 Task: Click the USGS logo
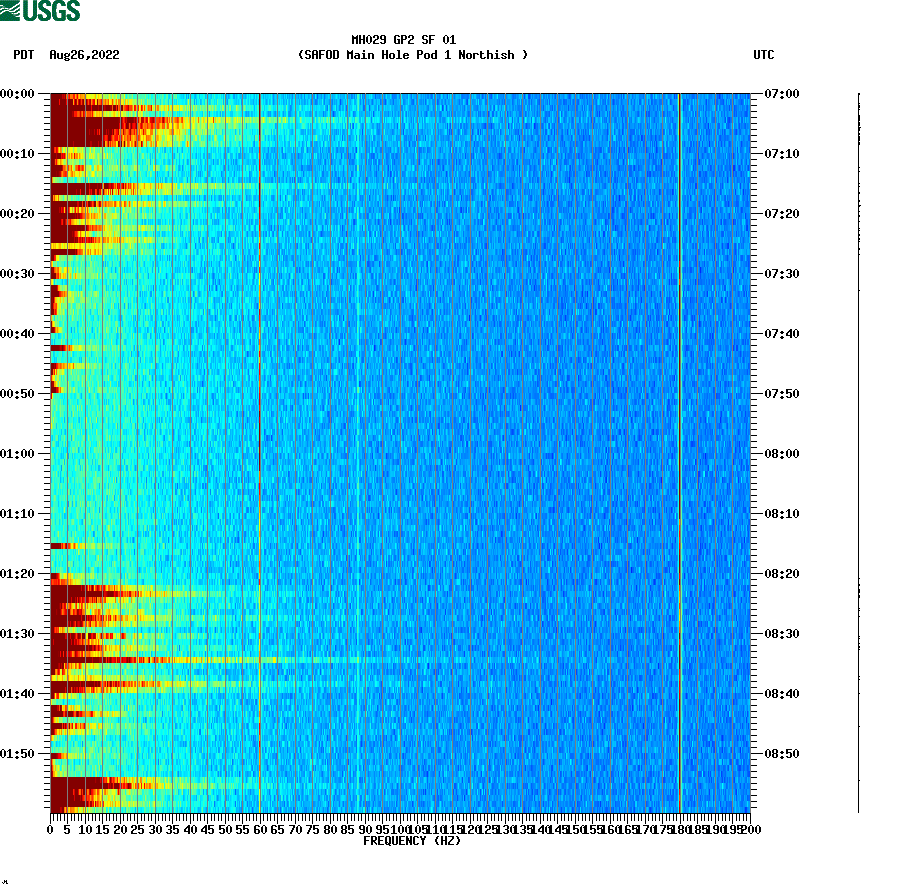pyautogui.click(x=40, y=10)
